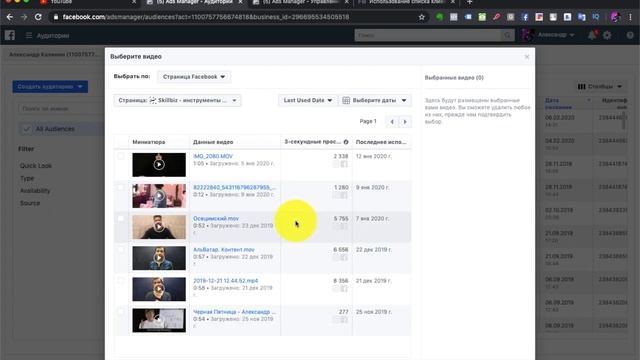
Task: Open Chrome three-dot menu
Action: (631, 17)
